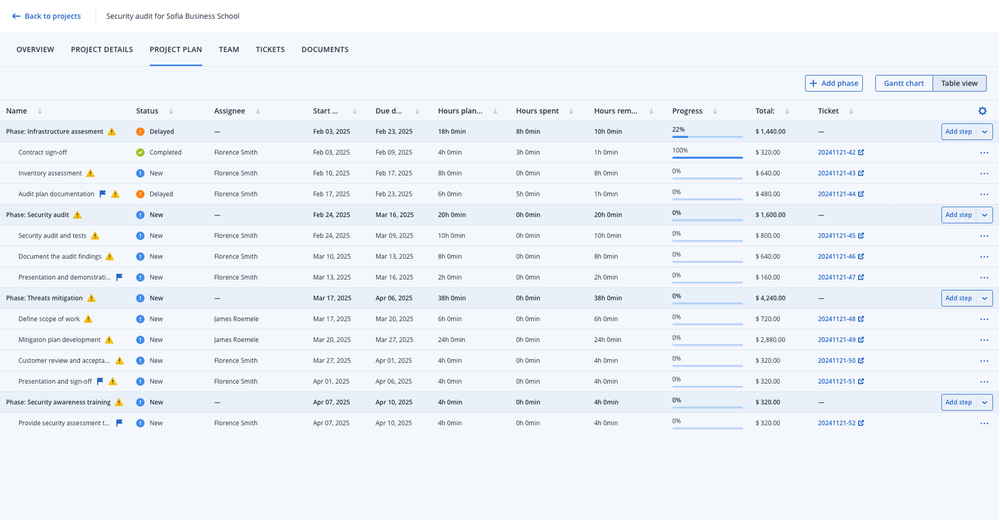This screenshot has height=520, width=1000.
Task: Click warning icon on Security awareness training phase
Action: 119,402
